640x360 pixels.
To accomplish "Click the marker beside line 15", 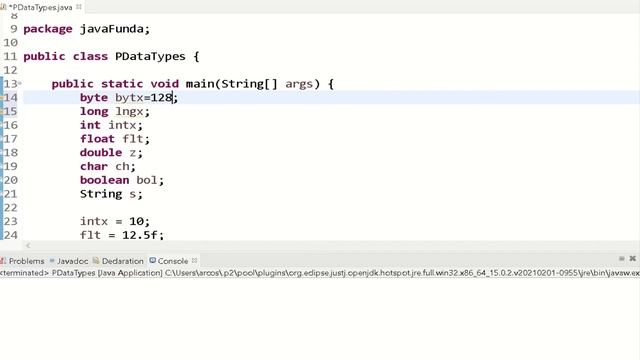I will [2, 111].
